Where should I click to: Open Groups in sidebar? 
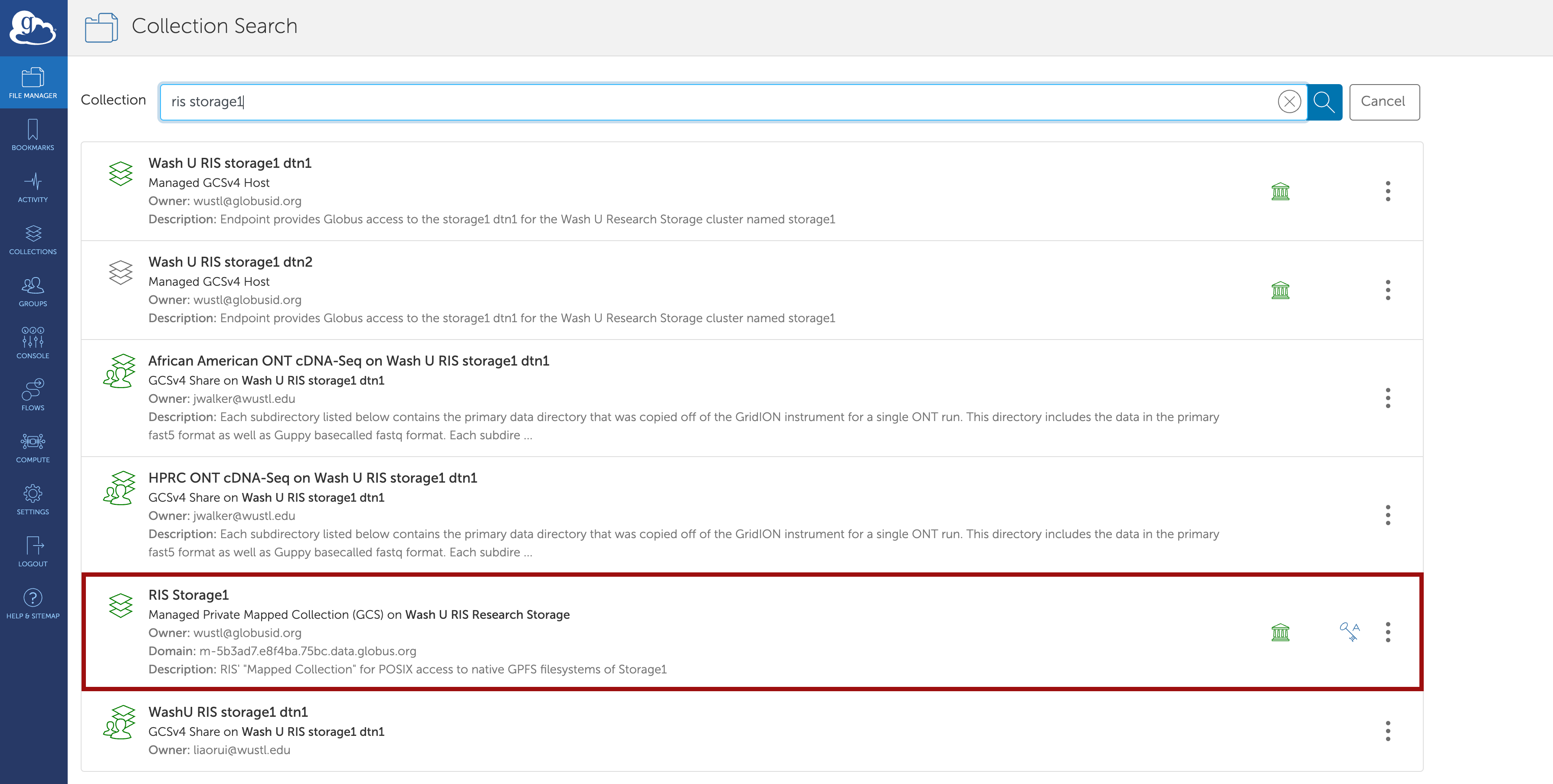(33, 291)
